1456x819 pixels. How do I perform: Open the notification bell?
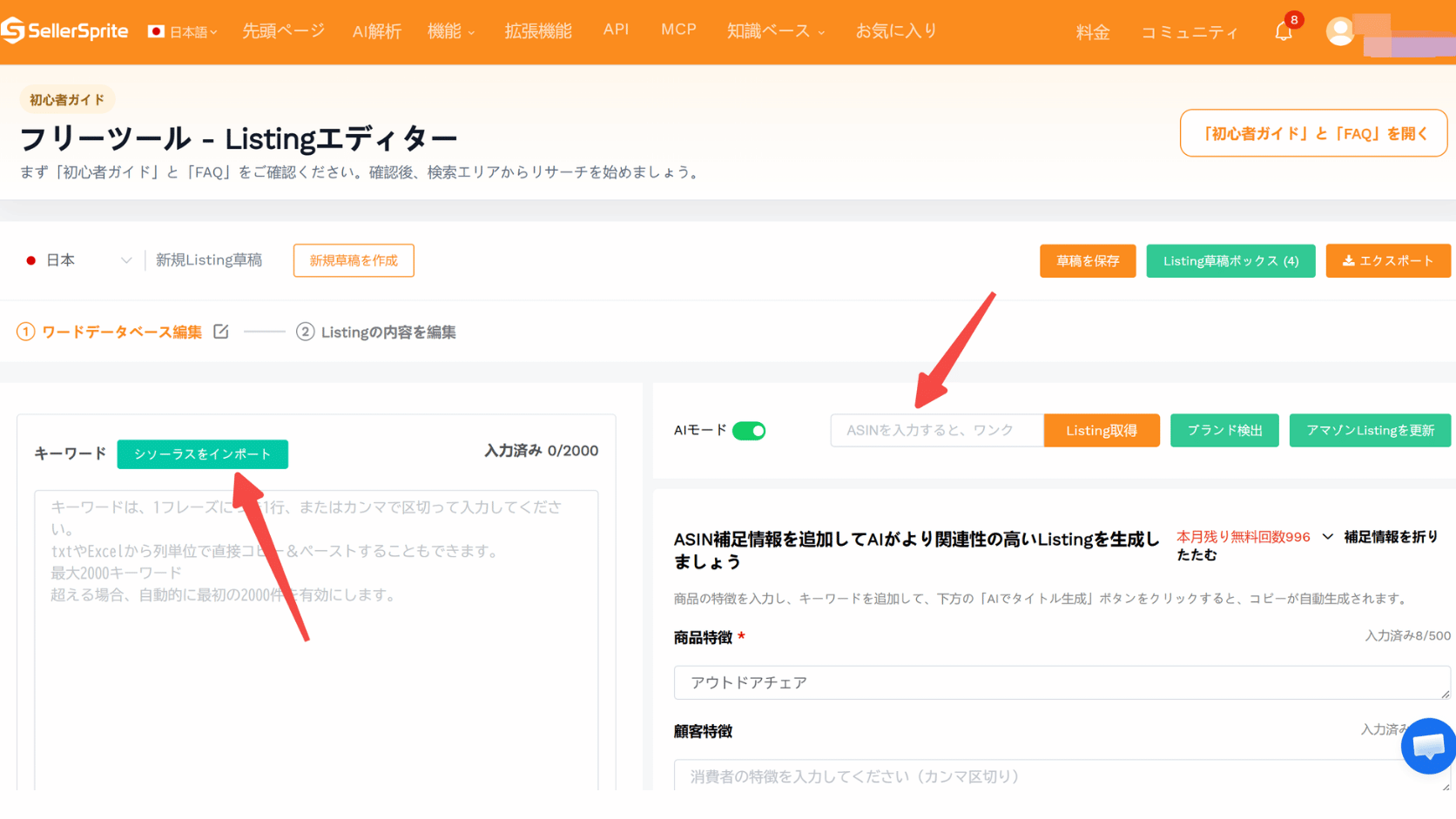pos(1284,32)
